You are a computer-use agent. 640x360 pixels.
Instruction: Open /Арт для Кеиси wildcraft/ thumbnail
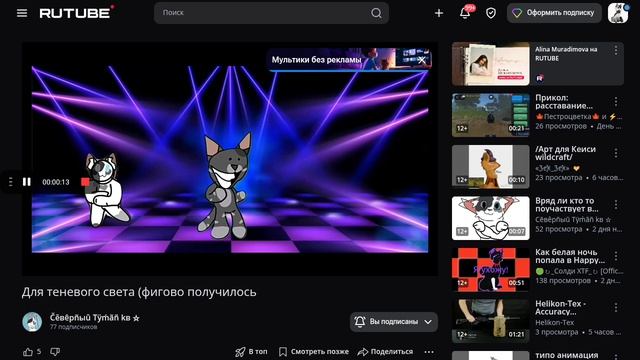click(491, 167)
